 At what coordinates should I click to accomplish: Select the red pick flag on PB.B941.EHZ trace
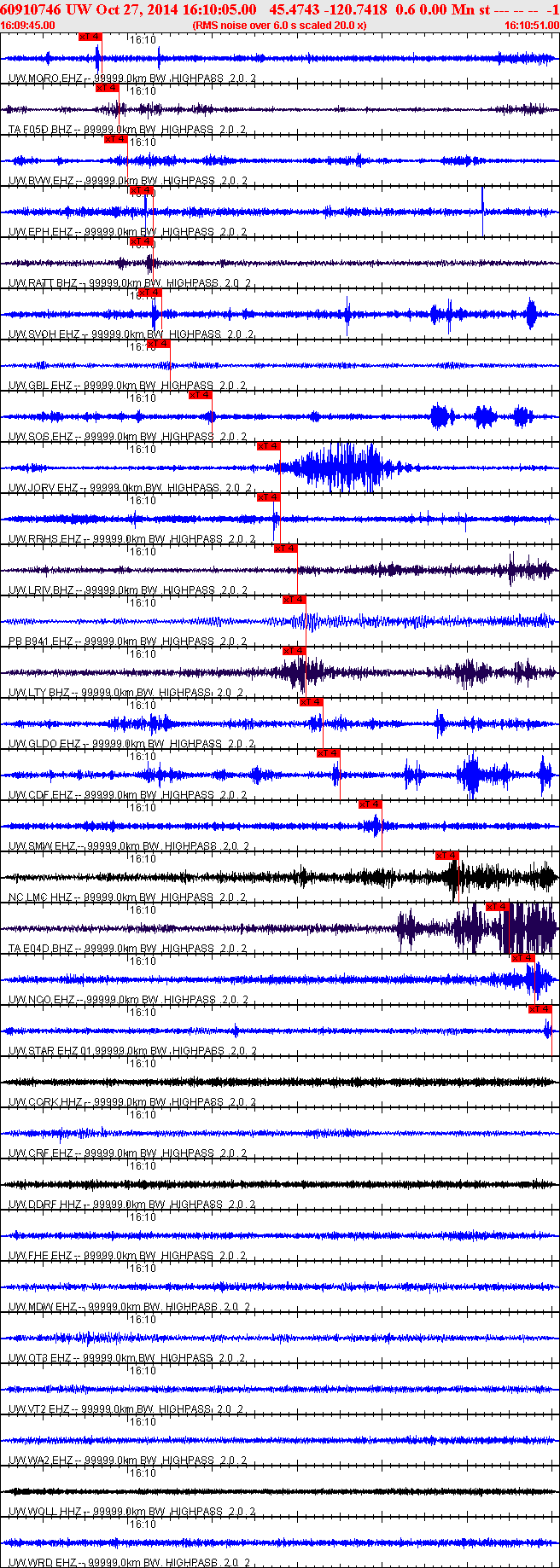coord(295,600)
